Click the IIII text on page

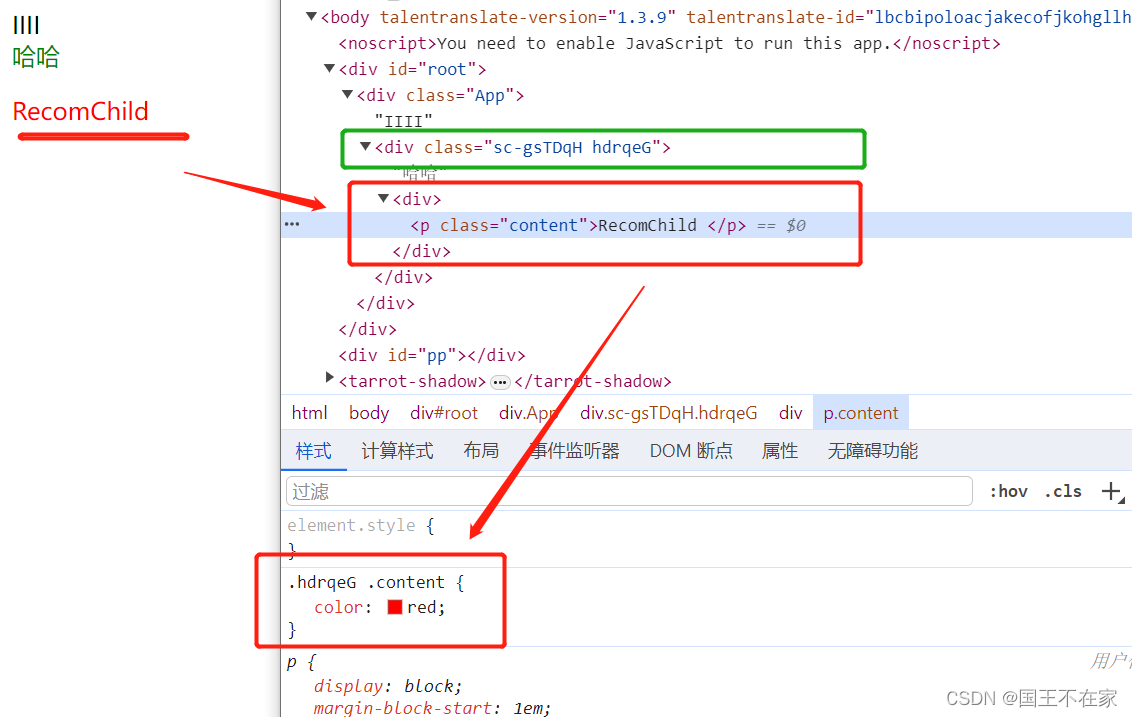pos(26,25)
